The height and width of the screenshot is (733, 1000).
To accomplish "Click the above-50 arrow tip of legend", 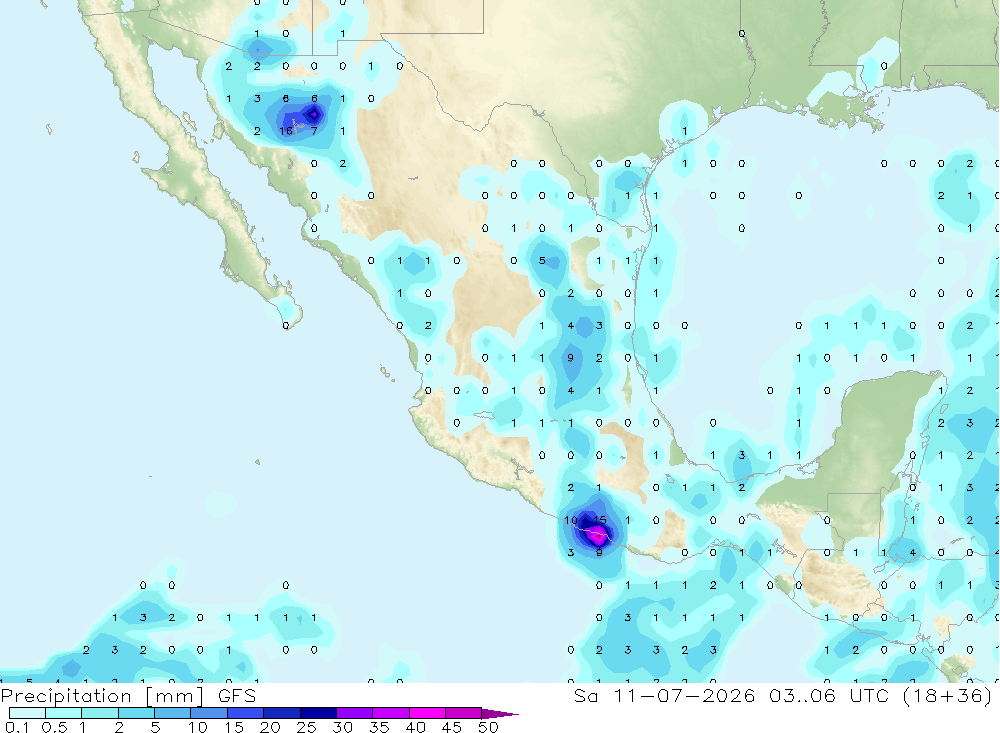I will pyautogui.click(x=499, y=713).
